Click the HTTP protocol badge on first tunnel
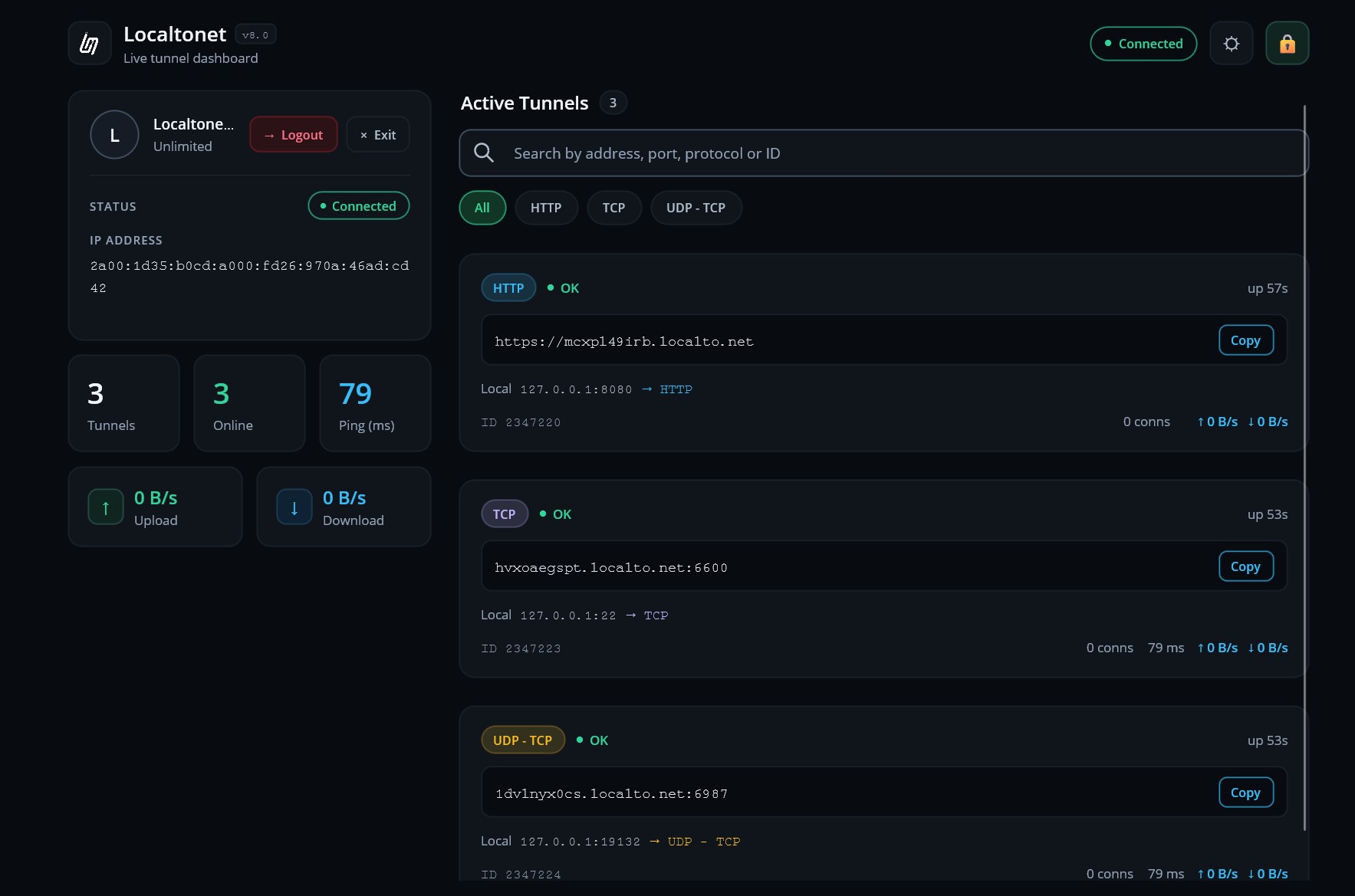Screen dimensions: 1355x896 click(508, 288)
